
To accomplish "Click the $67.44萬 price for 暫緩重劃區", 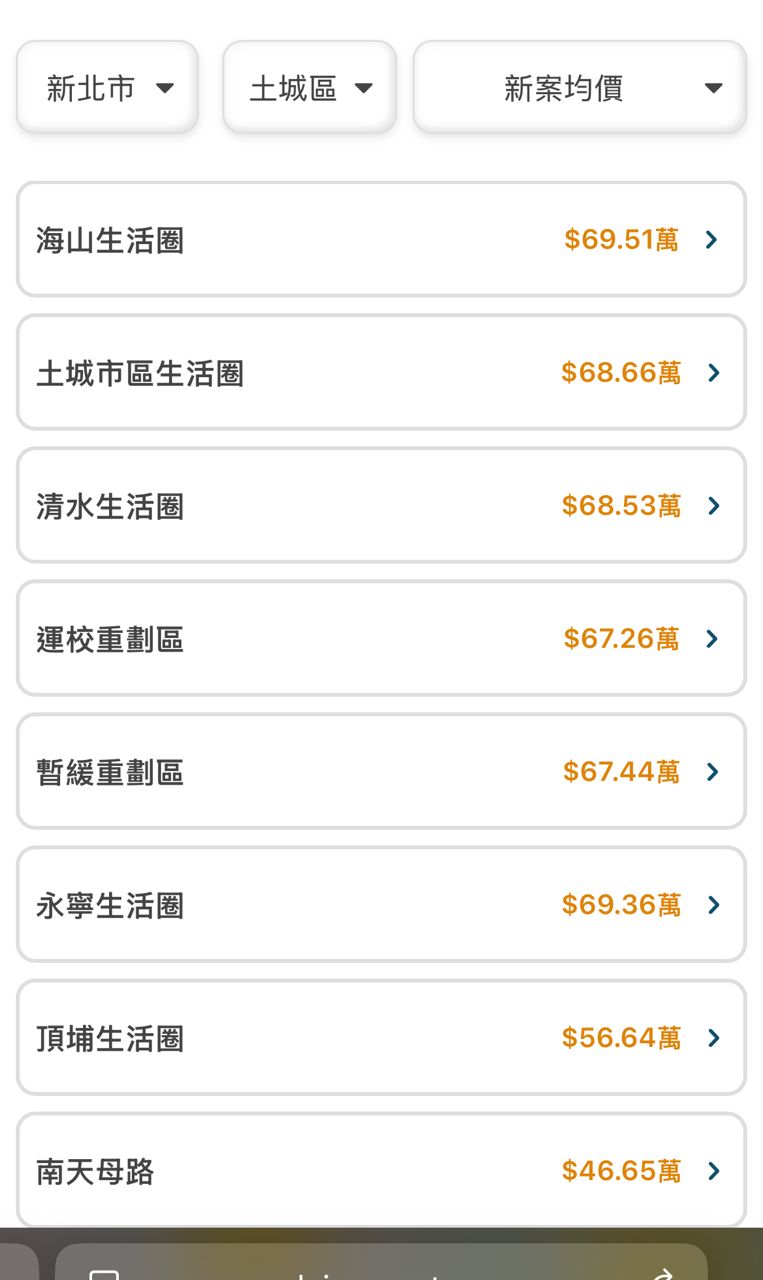I will coord(621,772).
